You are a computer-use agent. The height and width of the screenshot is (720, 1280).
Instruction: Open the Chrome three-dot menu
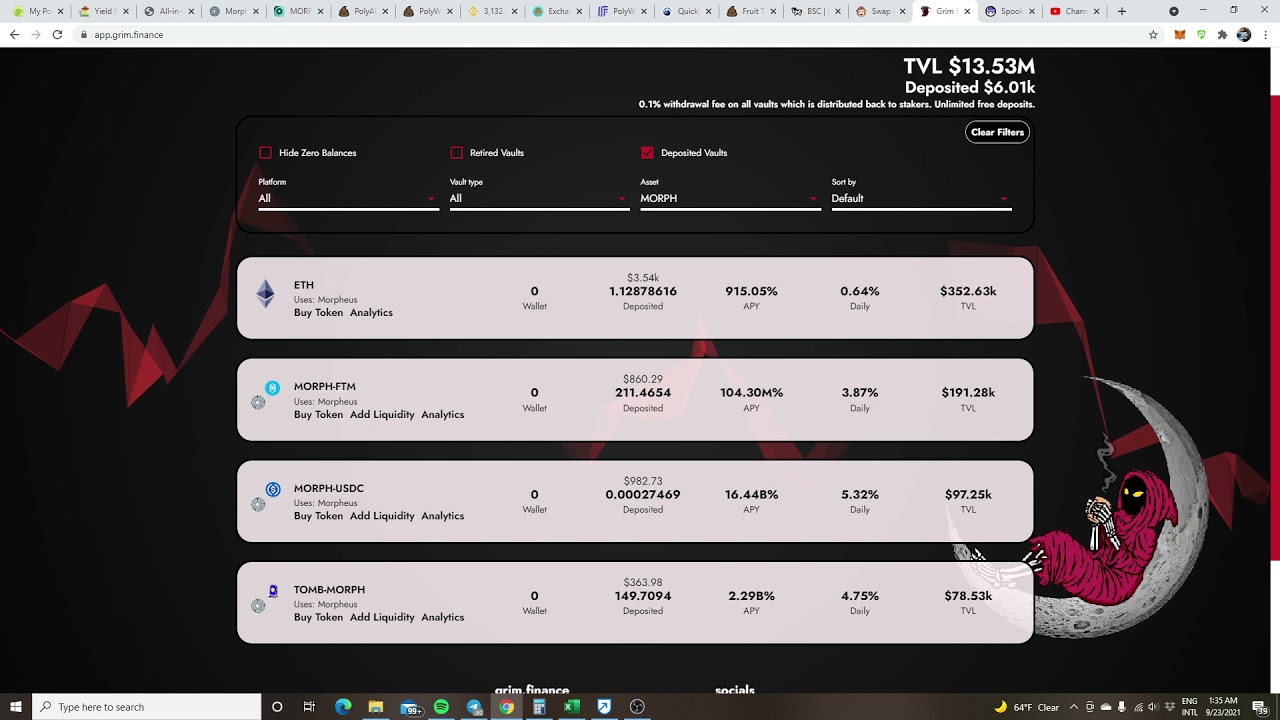coord(1266,34)
